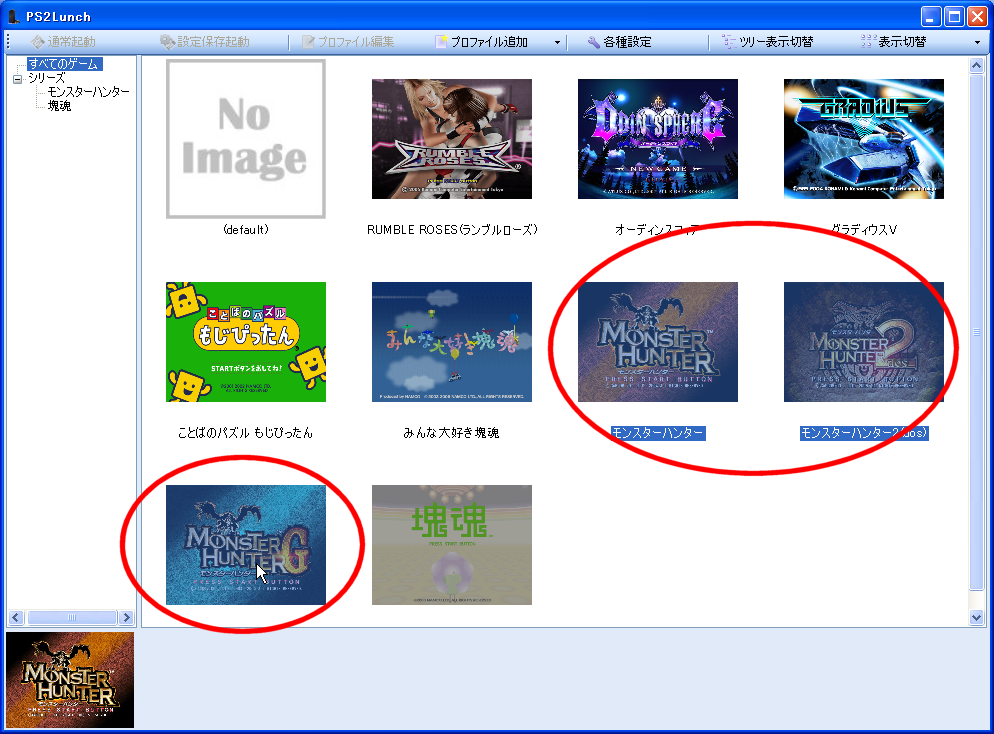Click tree panel scroll left arrow
Viewport: 994px width, 734px height.
[x=16, y=617]
